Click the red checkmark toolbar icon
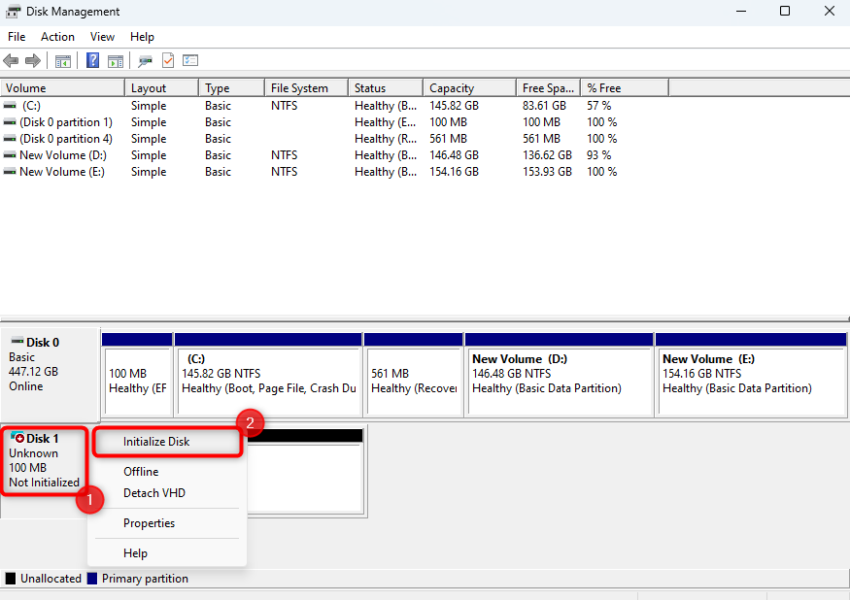850x600 pixels. 168,60
